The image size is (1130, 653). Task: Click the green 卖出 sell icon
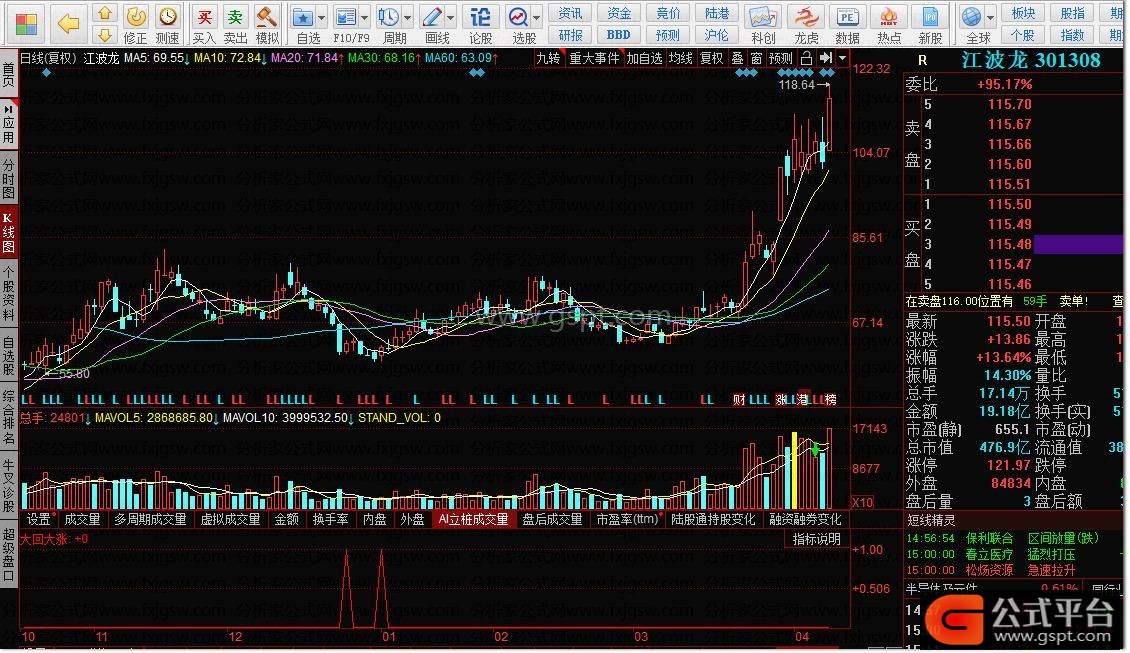point(235,16)
